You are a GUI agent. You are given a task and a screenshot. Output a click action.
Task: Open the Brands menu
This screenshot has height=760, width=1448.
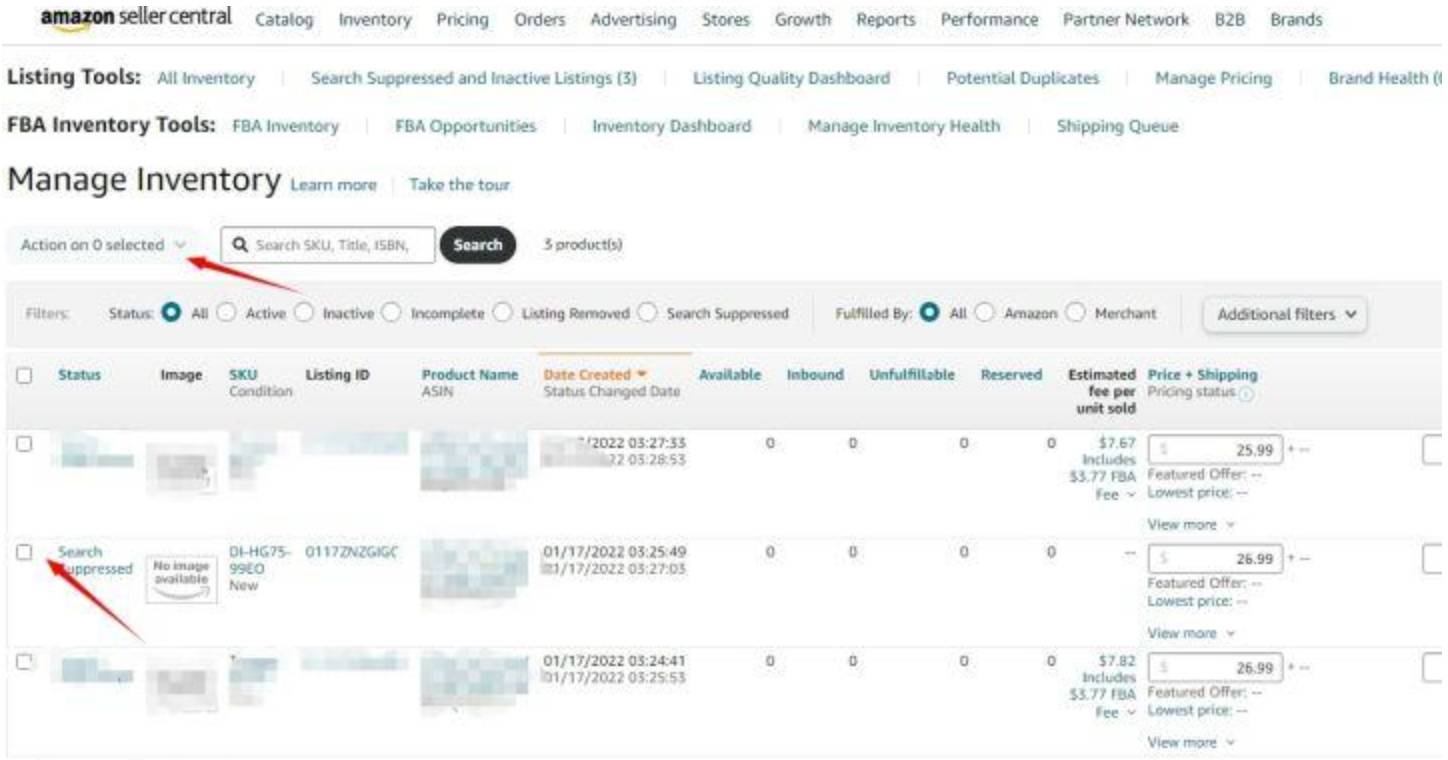1296,20
